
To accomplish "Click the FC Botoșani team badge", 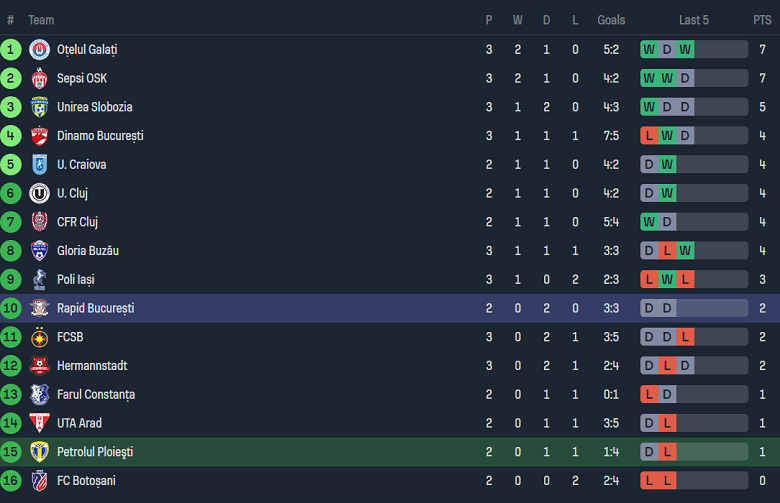I will (39, 481).
